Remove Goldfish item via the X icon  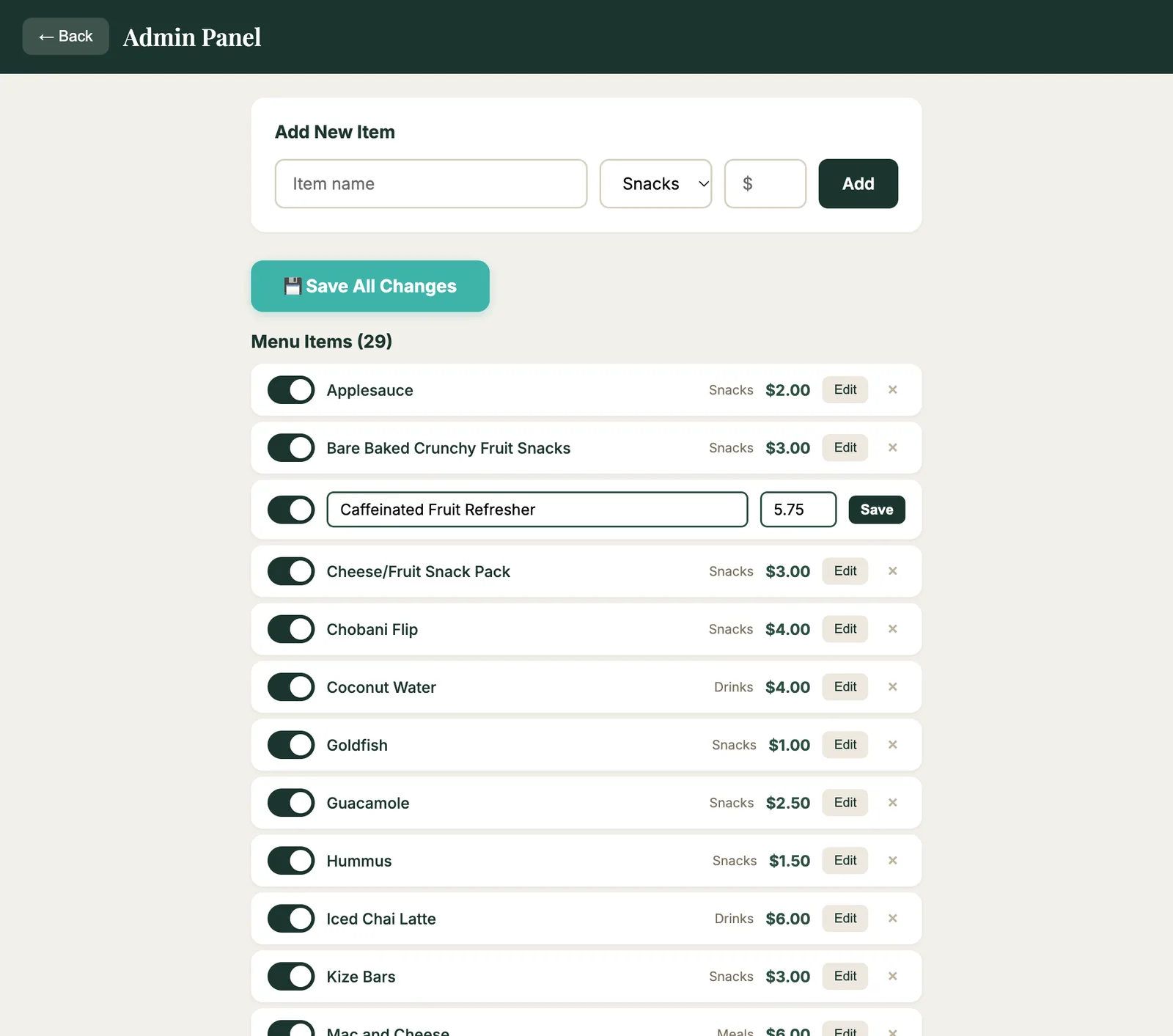tap(892, 745)
